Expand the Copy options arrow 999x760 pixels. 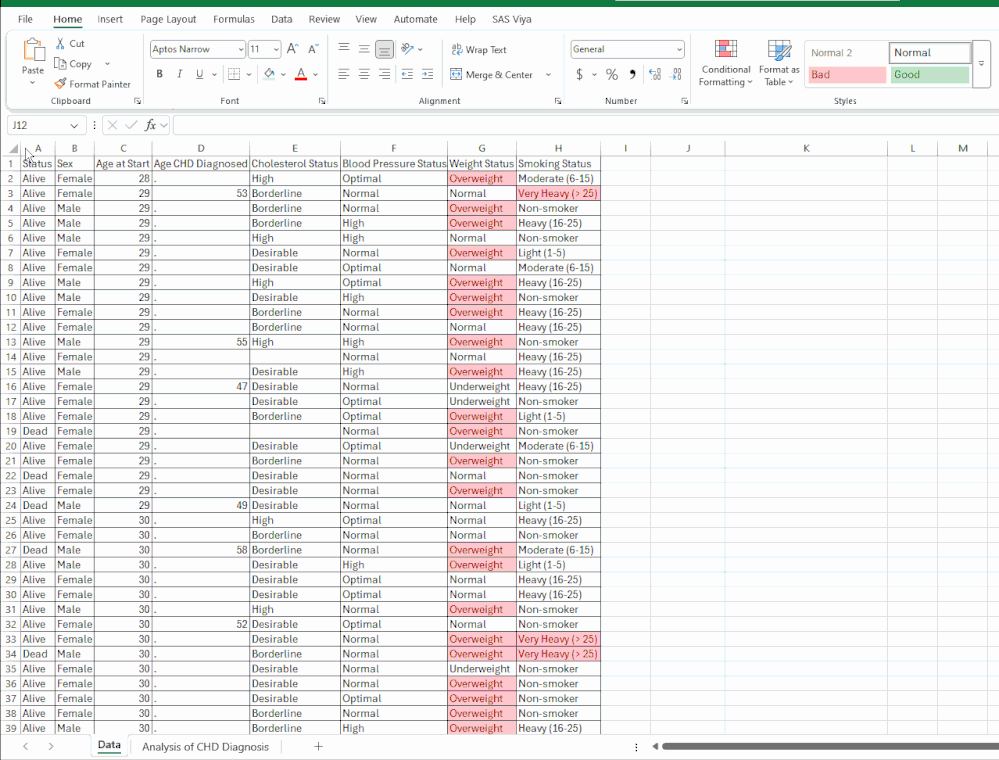click(107, 64)
